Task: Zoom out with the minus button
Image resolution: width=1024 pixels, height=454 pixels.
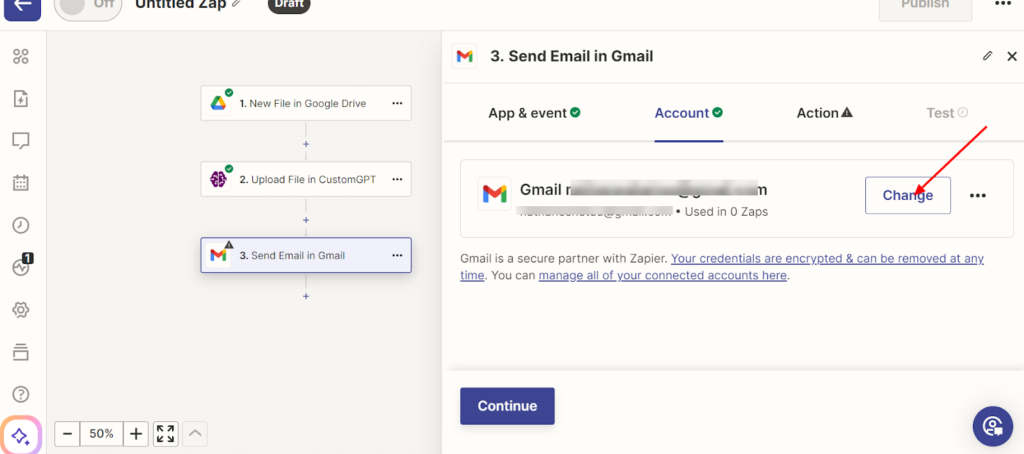Action: click(x=68, y=434)
